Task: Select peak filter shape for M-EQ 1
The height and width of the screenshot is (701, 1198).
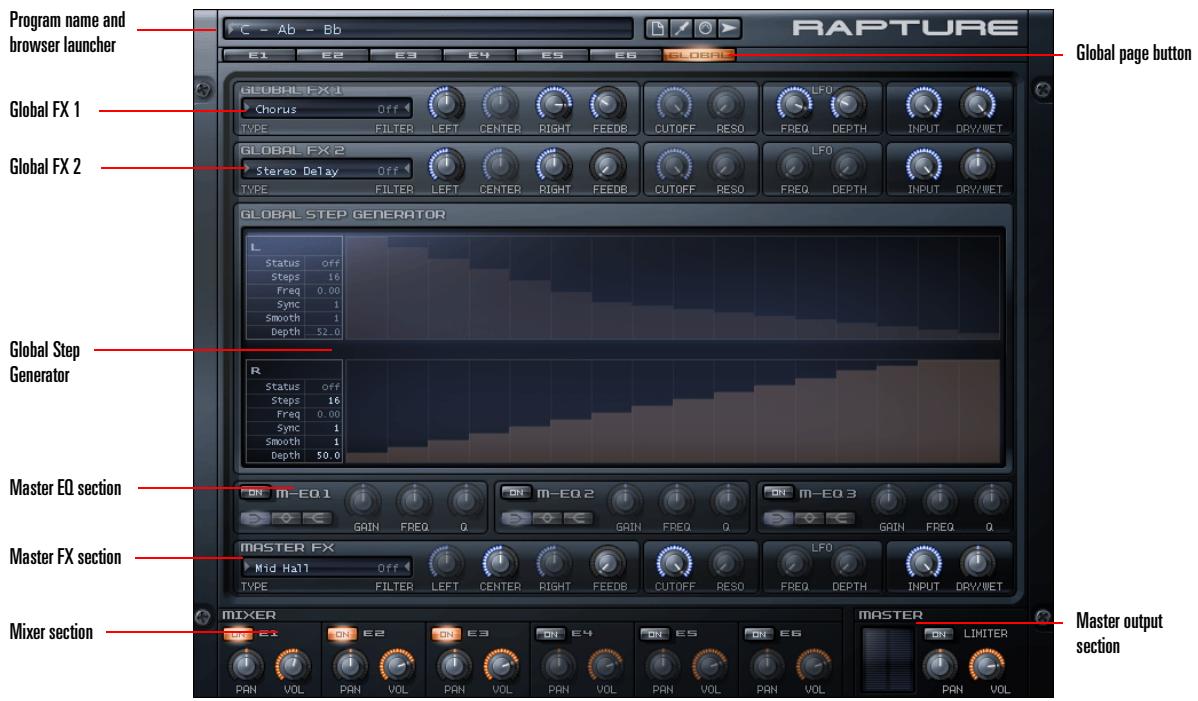Action: coord(286,518)
